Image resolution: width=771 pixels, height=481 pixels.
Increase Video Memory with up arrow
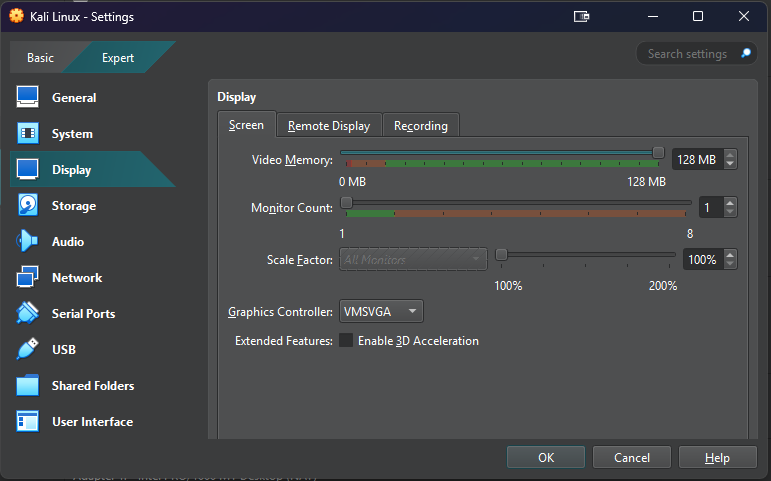tap(730, 154)
